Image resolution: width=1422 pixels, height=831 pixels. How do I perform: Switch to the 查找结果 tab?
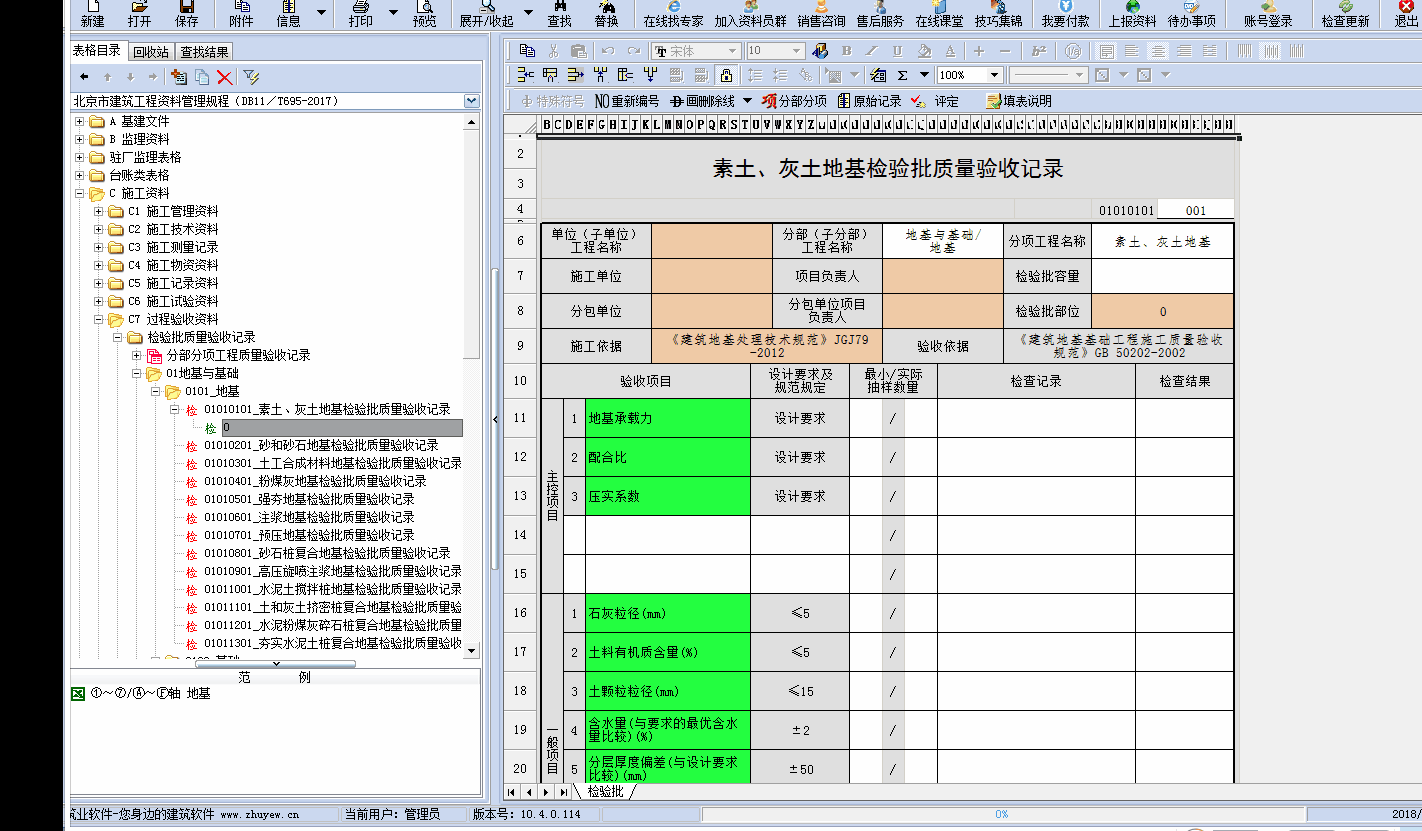click(203, 52)
